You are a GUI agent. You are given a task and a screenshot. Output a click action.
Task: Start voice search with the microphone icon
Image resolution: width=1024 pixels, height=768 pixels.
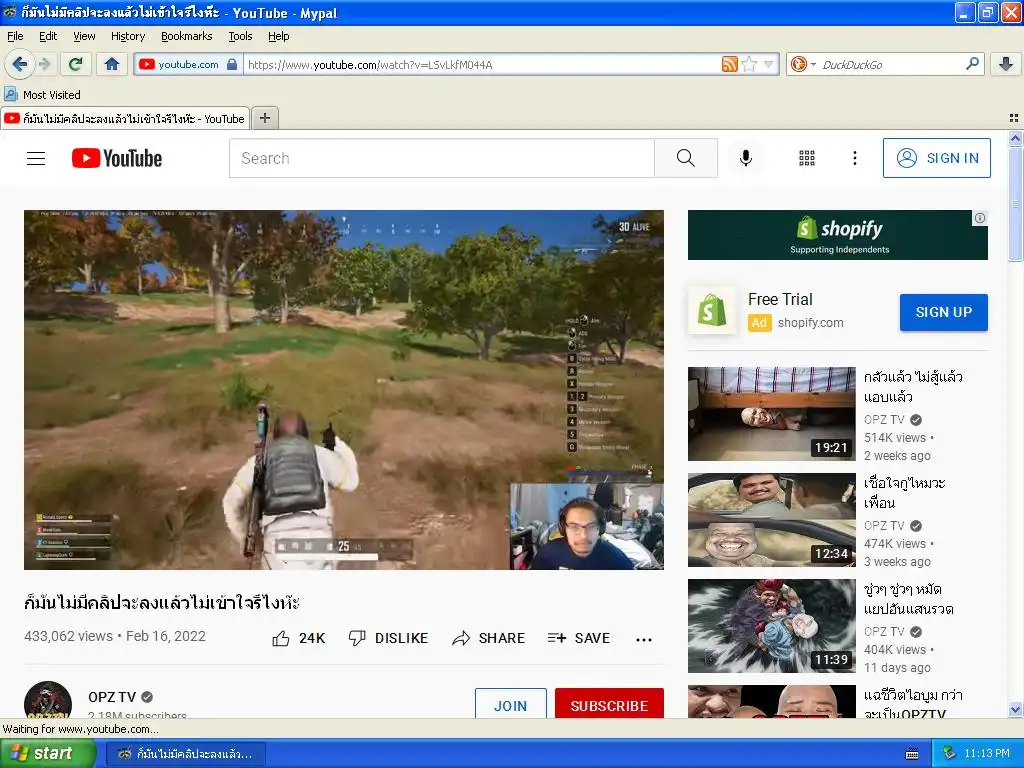click(746, 158)
